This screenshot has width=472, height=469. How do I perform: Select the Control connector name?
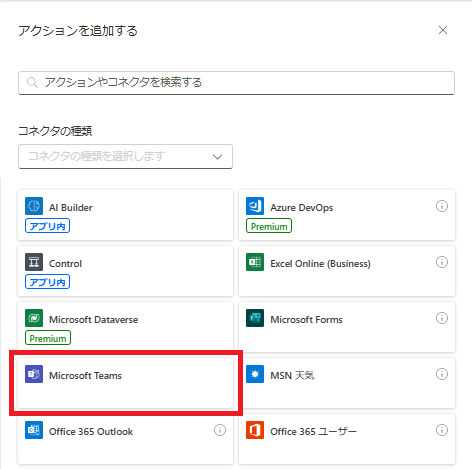click(x=65, y=264)
